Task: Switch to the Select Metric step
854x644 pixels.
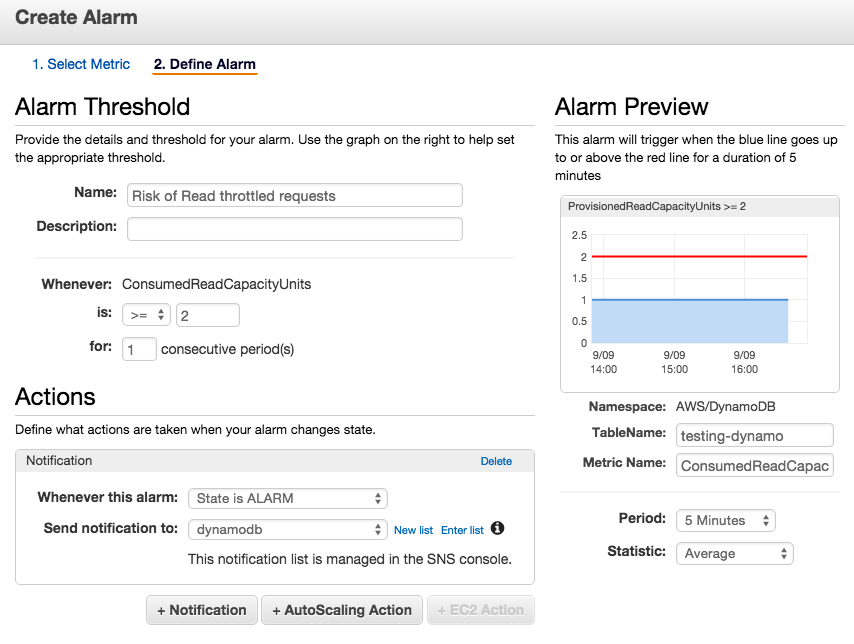Action: click(81, 64)
